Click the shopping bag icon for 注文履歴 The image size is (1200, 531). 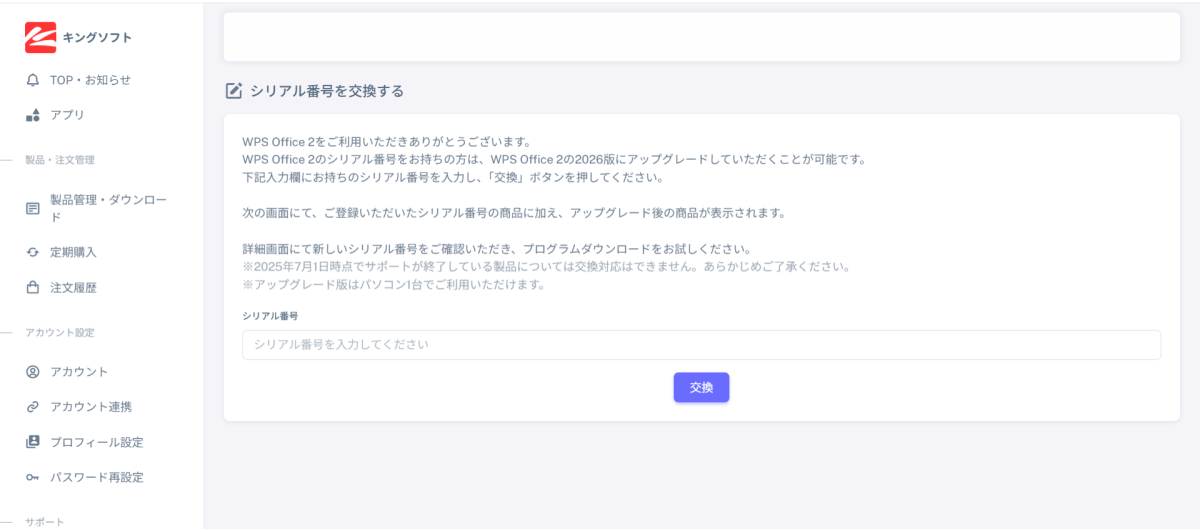[33, 287]
